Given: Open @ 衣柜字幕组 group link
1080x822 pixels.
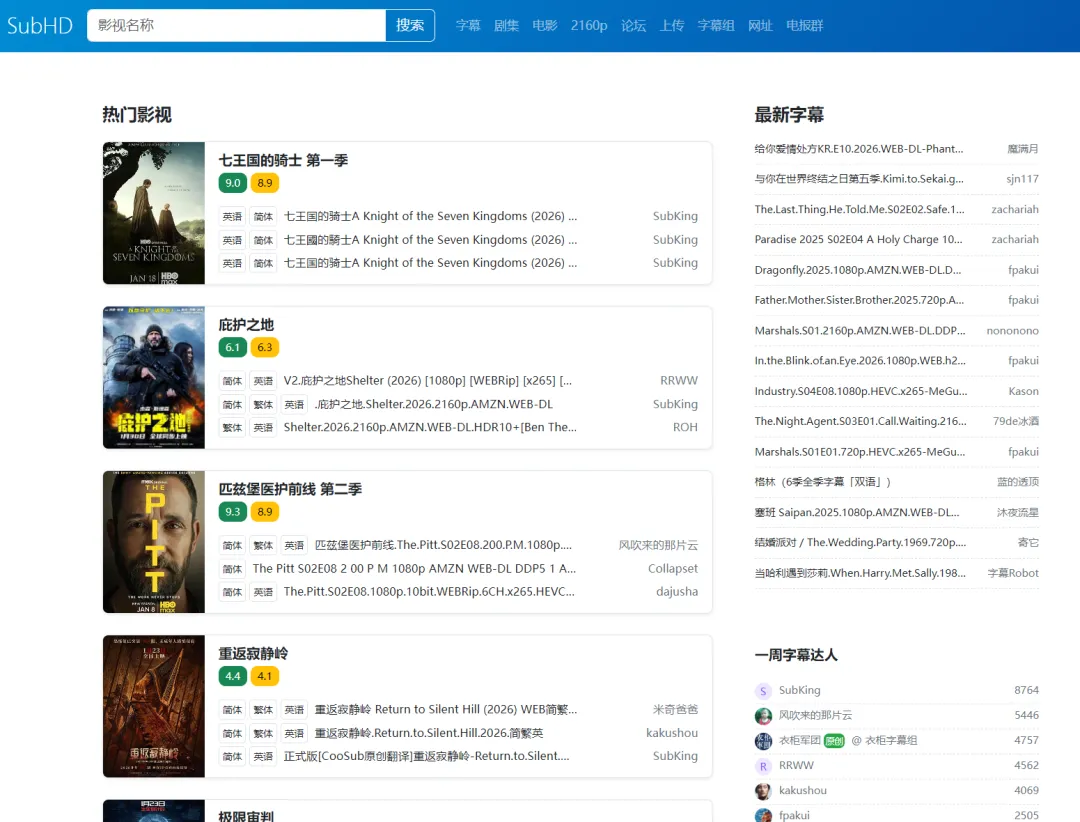Looking at the screenshot, I should pos(884,741).
